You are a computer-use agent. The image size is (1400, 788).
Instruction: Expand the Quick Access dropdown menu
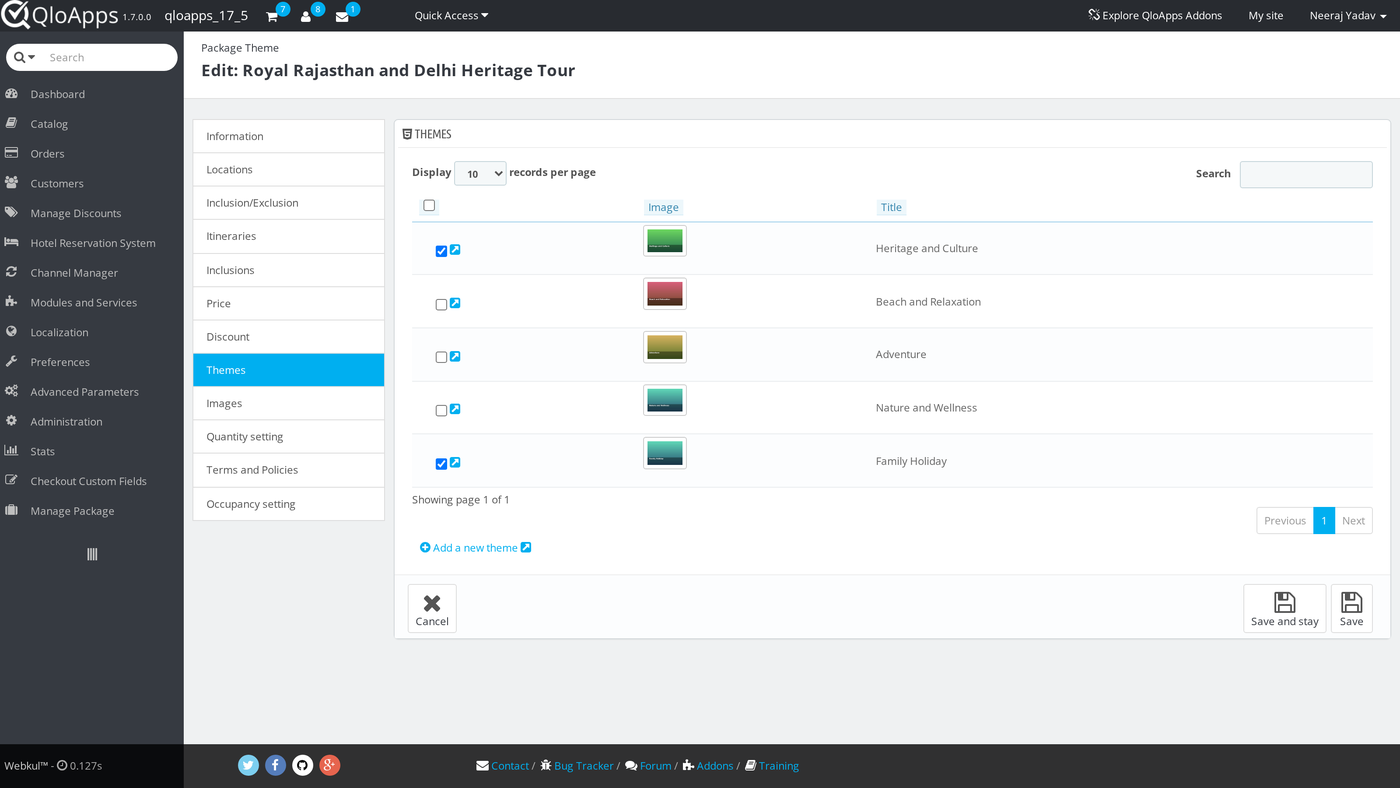[x=451, y=16]
